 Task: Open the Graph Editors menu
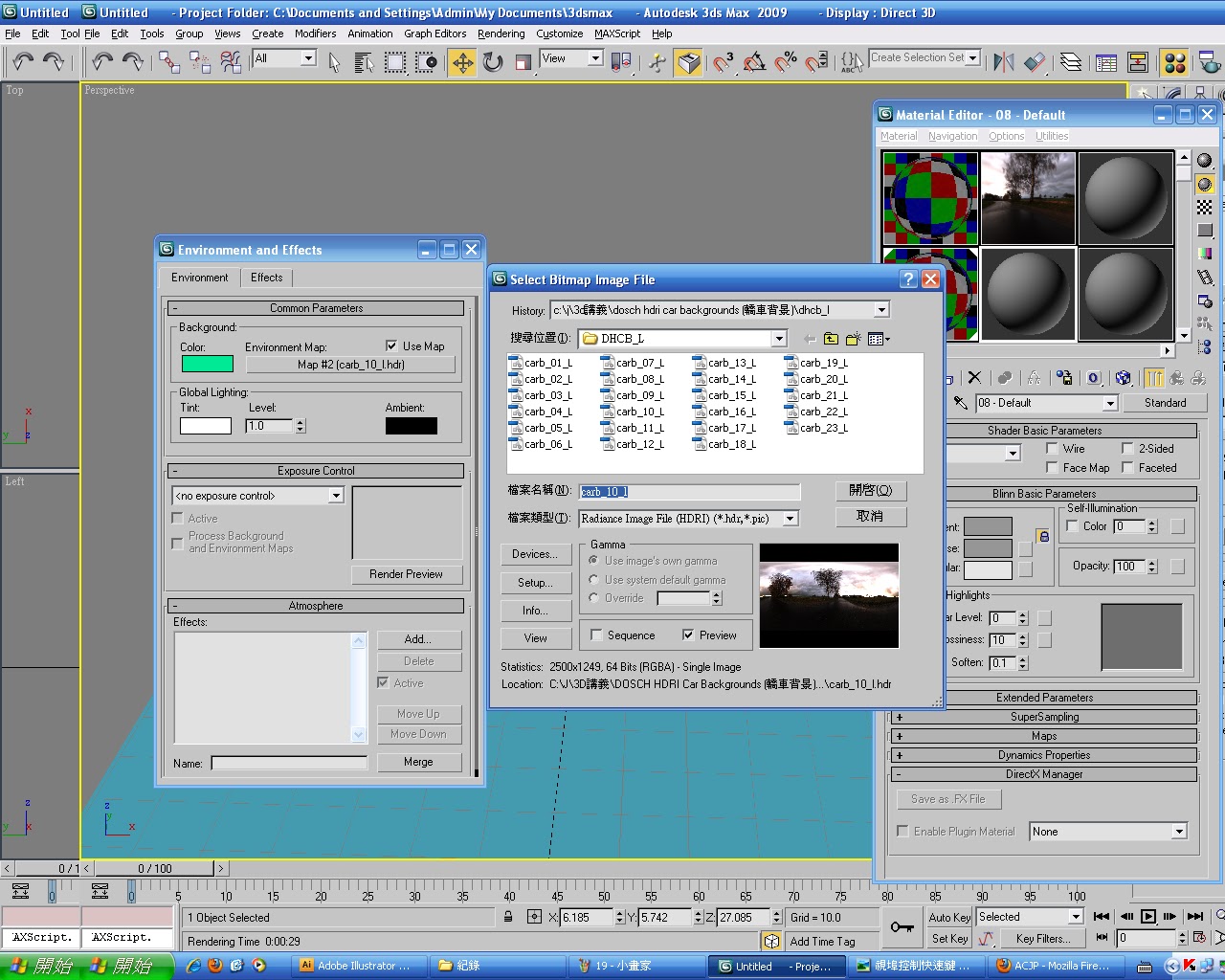point(435,33)
